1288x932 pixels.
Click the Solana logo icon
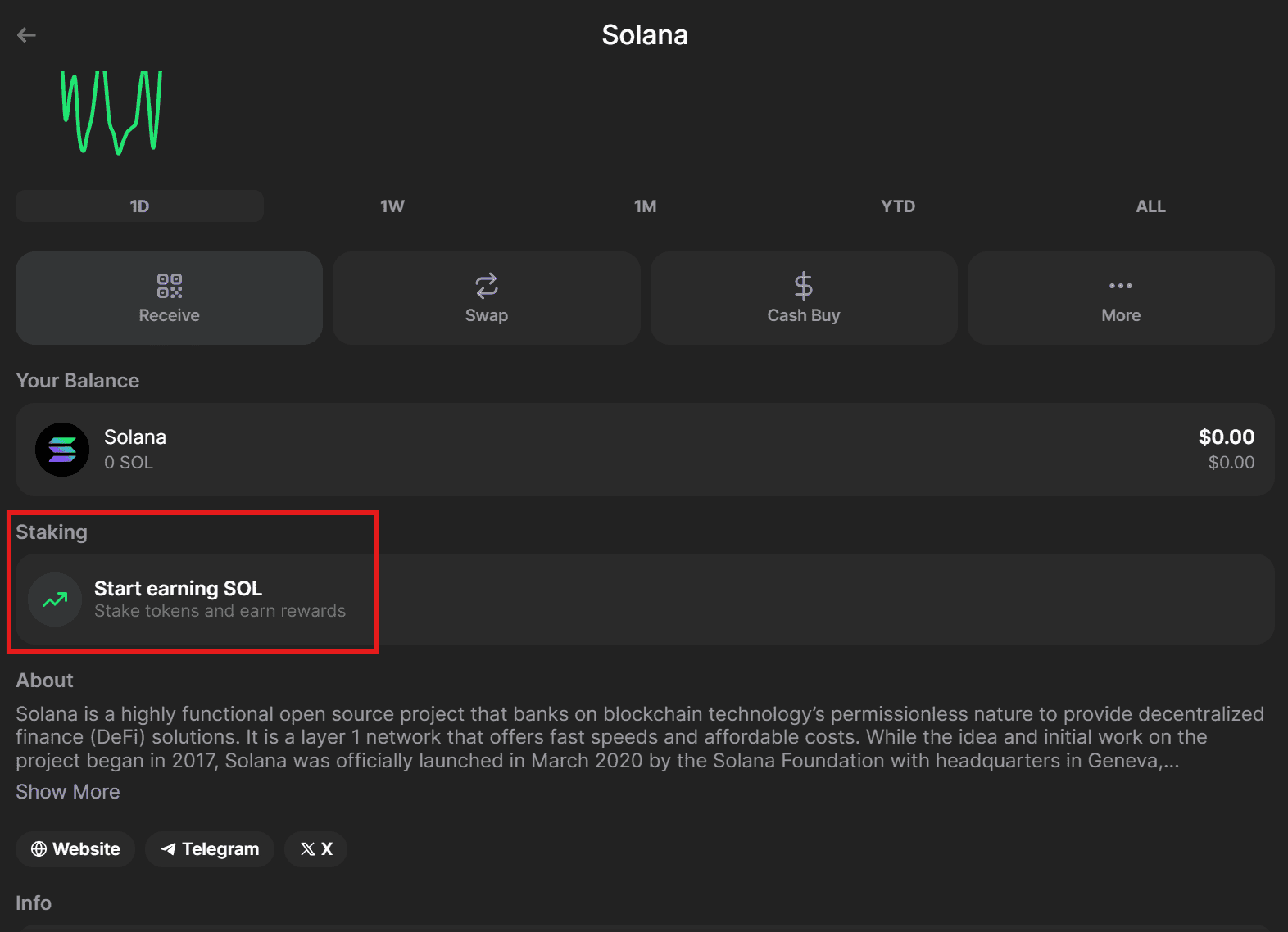62,449
